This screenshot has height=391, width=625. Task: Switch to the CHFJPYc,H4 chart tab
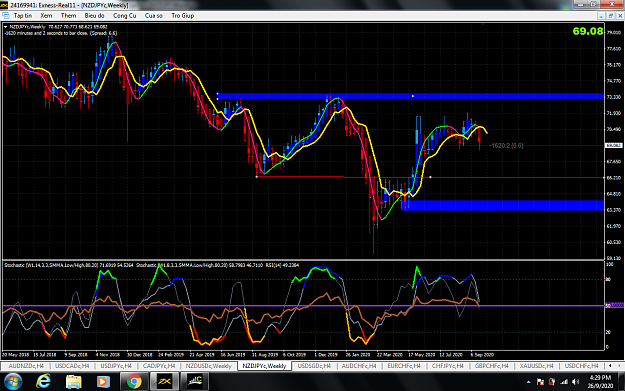[x=448, y=366]
